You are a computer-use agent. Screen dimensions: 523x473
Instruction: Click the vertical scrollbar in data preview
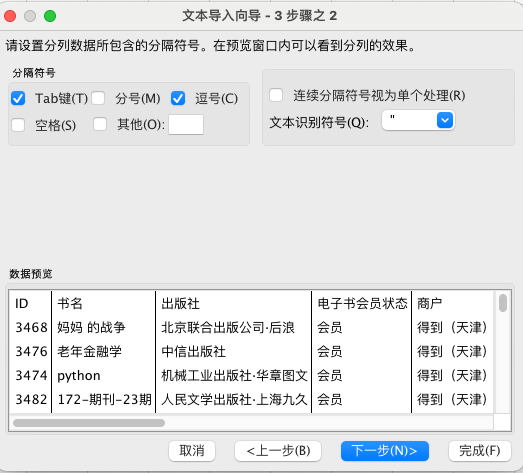(x=503, y=303)
